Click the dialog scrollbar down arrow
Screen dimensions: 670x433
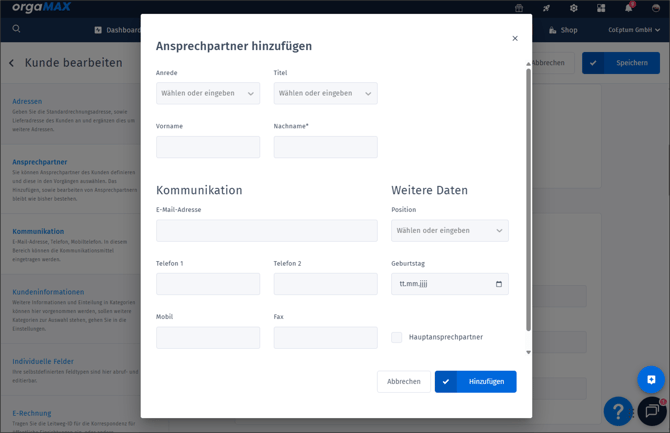pyautogui.click(x=528, y=352)
